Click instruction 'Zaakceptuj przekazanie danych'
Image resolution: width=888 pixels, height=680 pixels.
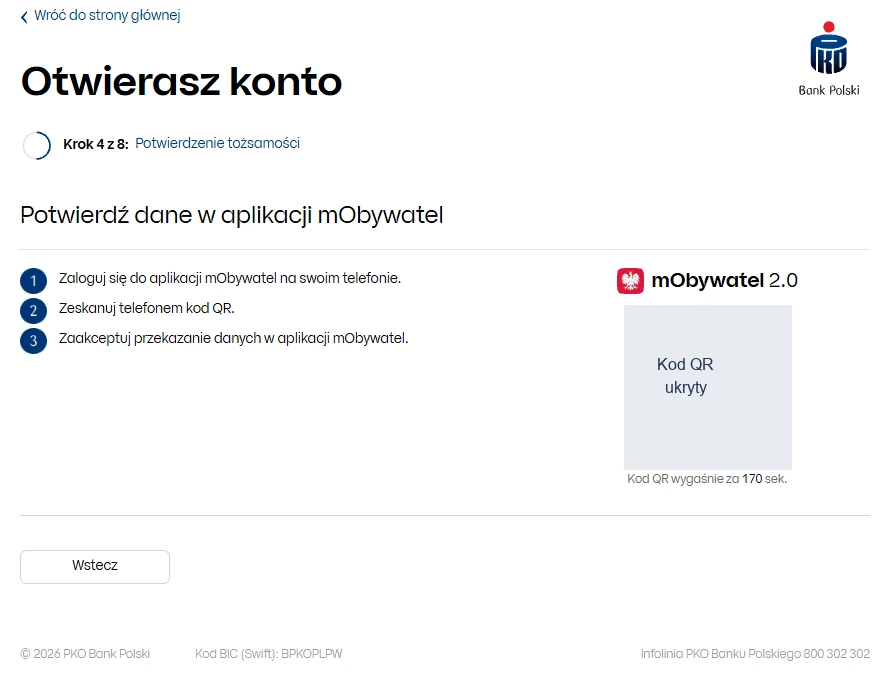point(233,339)
